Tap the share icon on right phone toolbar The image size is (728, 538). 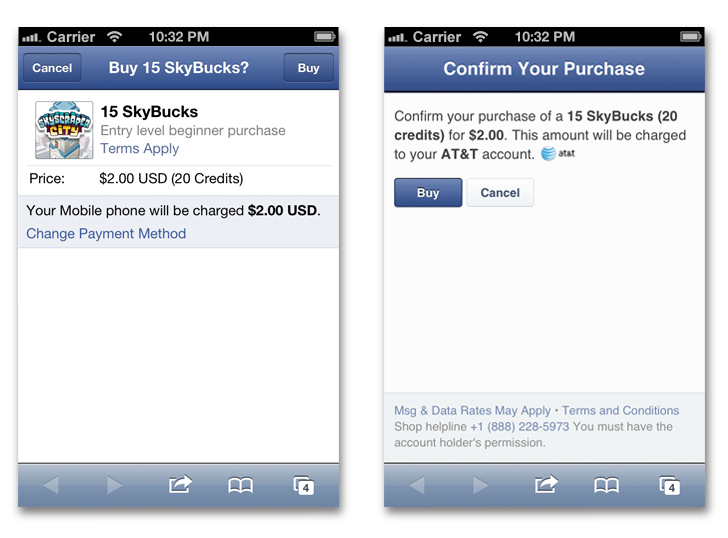point(545,485)
